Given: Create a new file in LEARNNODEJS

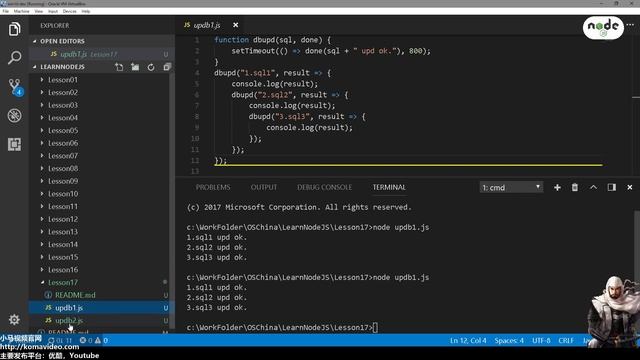Looking at the screenshot, I should 119,67.
